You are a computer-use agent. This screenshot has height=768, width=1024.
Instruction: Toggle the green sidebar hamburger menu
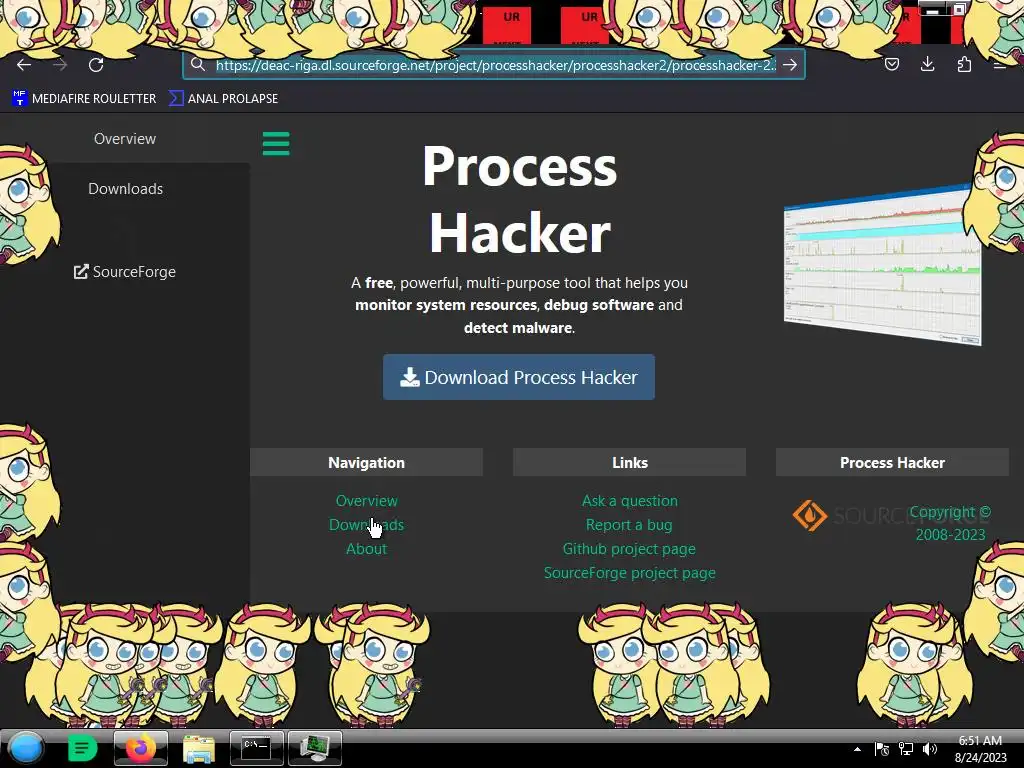[x=276, y=144]
